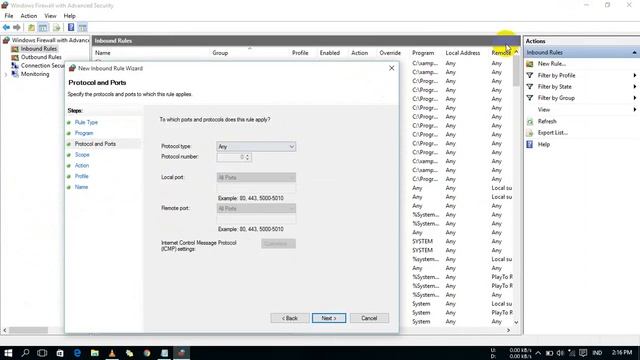Screen dimensions: 640x360
Task: Click Help in the Actions pane
Action: (544, 144)
